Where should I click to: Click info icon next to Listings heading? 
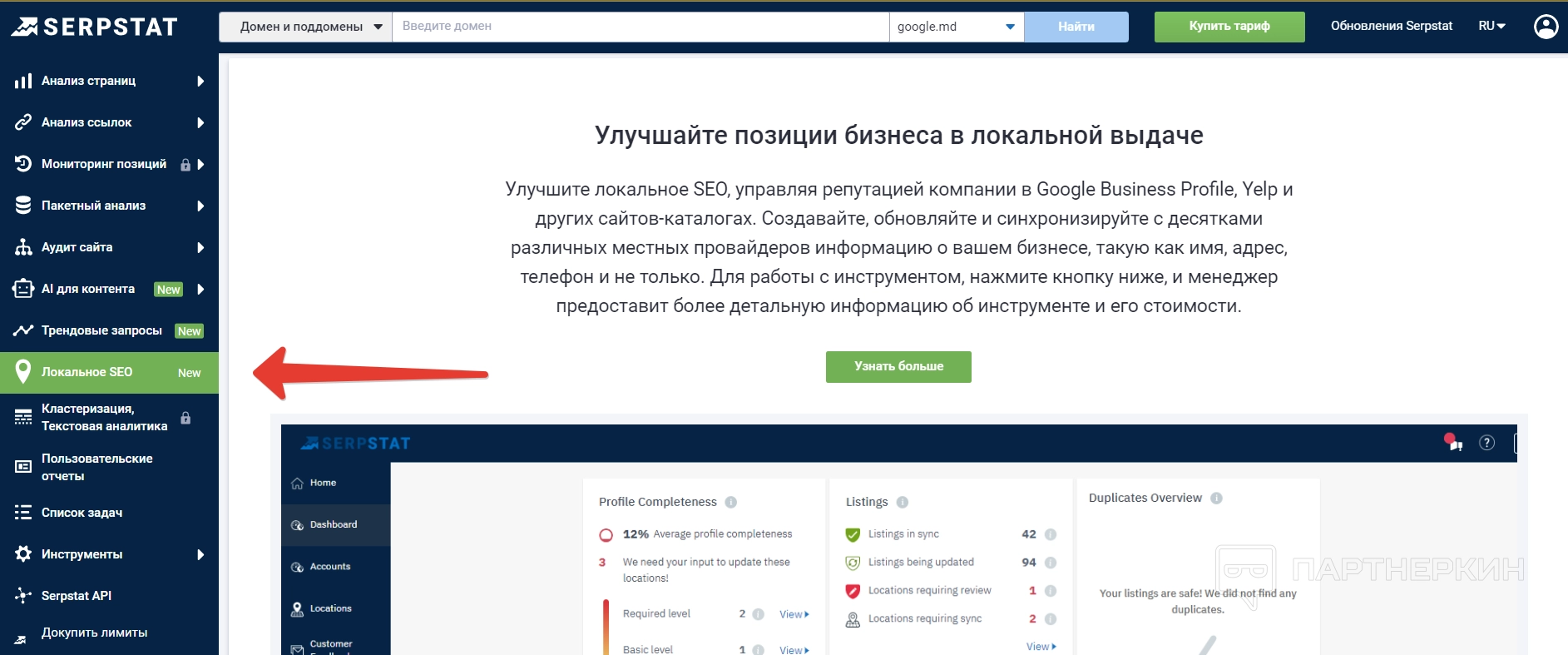tap(903, 502)
